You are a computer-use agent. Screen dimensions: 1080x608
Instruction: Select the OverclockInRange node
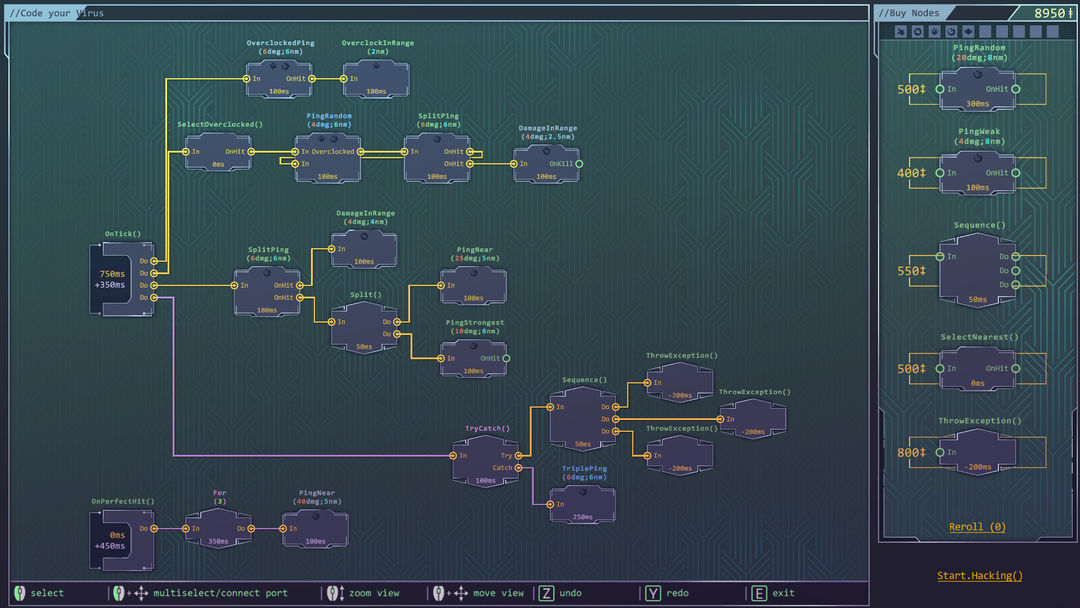(377, 78)
